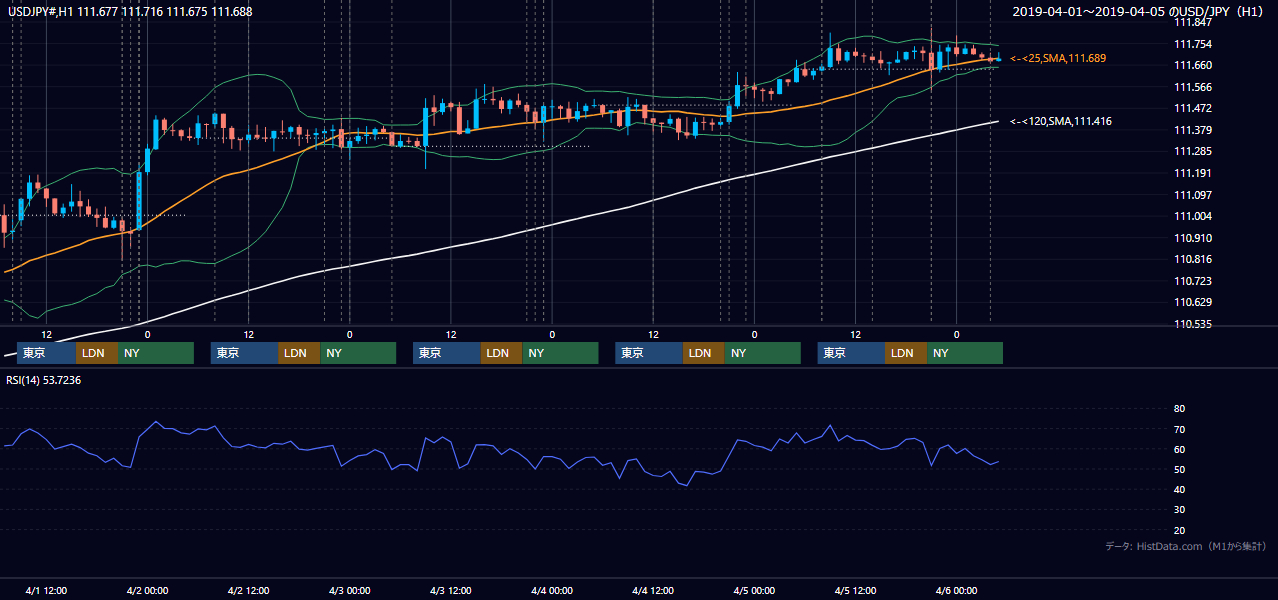Click the RSI scale value 30
This screenshot has width=1278, height=600.
tap(1179, 510)
